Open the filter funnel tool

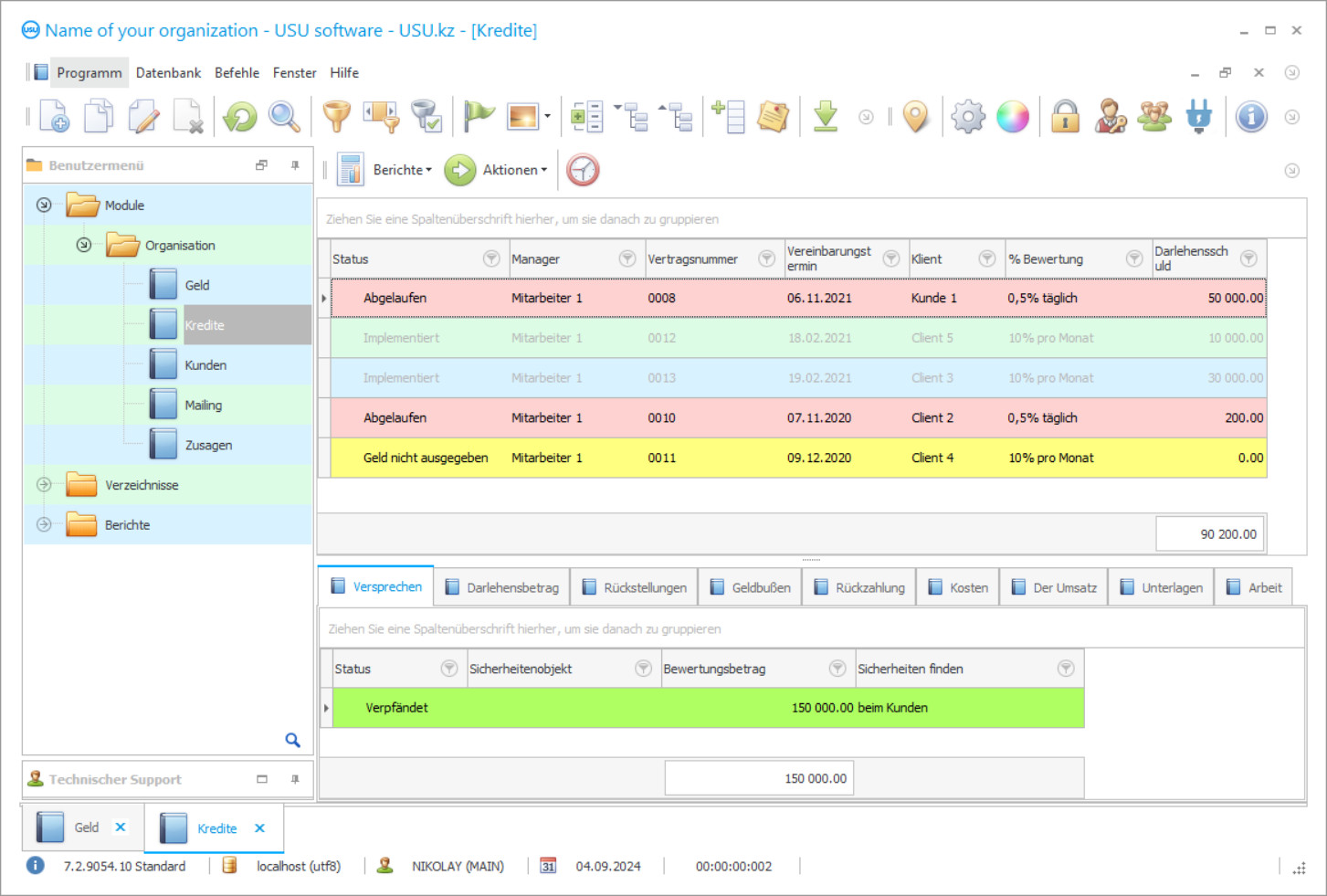[x=336, y=116]
